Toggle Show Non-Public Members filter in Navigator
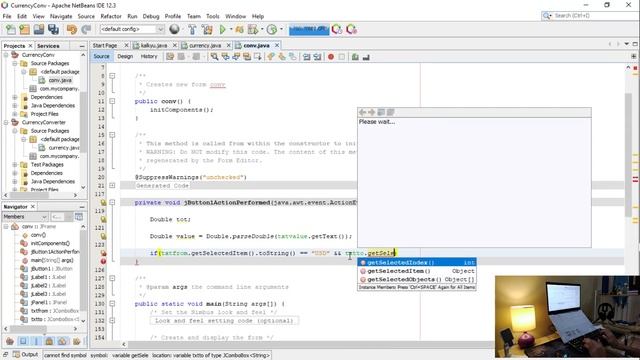 (49, 341)
